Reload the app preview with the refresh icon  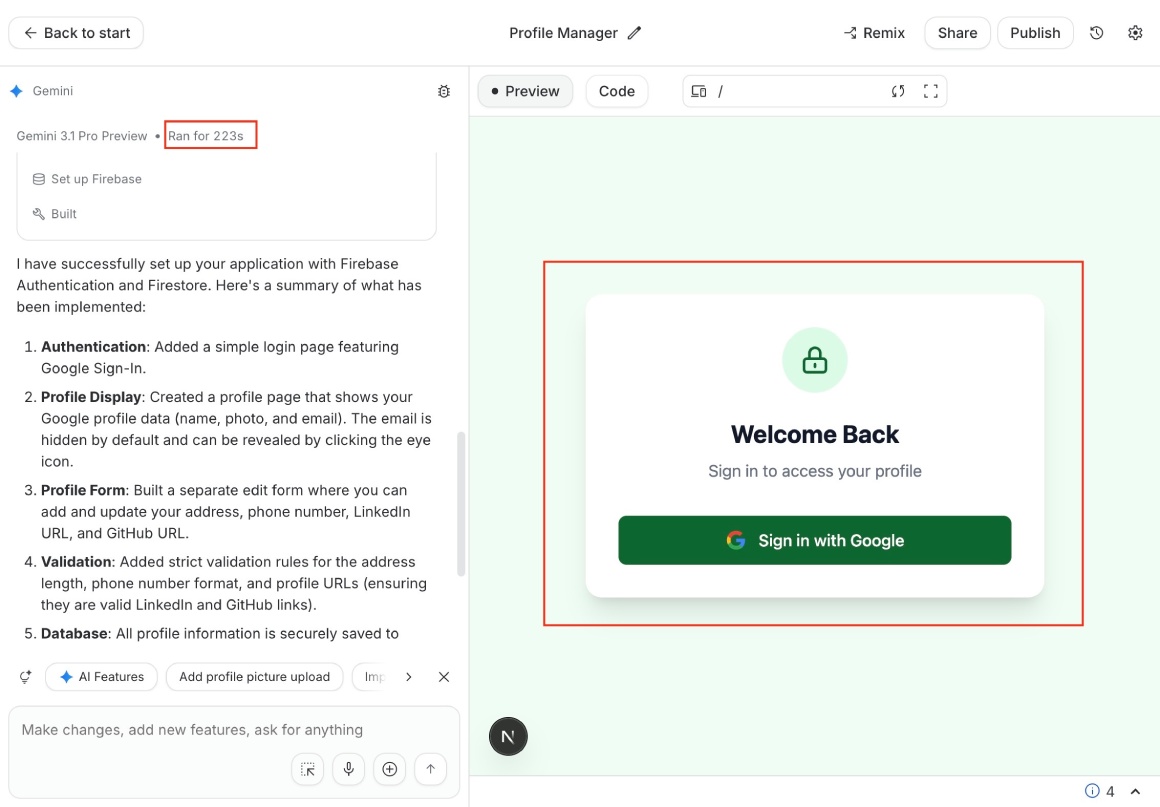point(897,90)
